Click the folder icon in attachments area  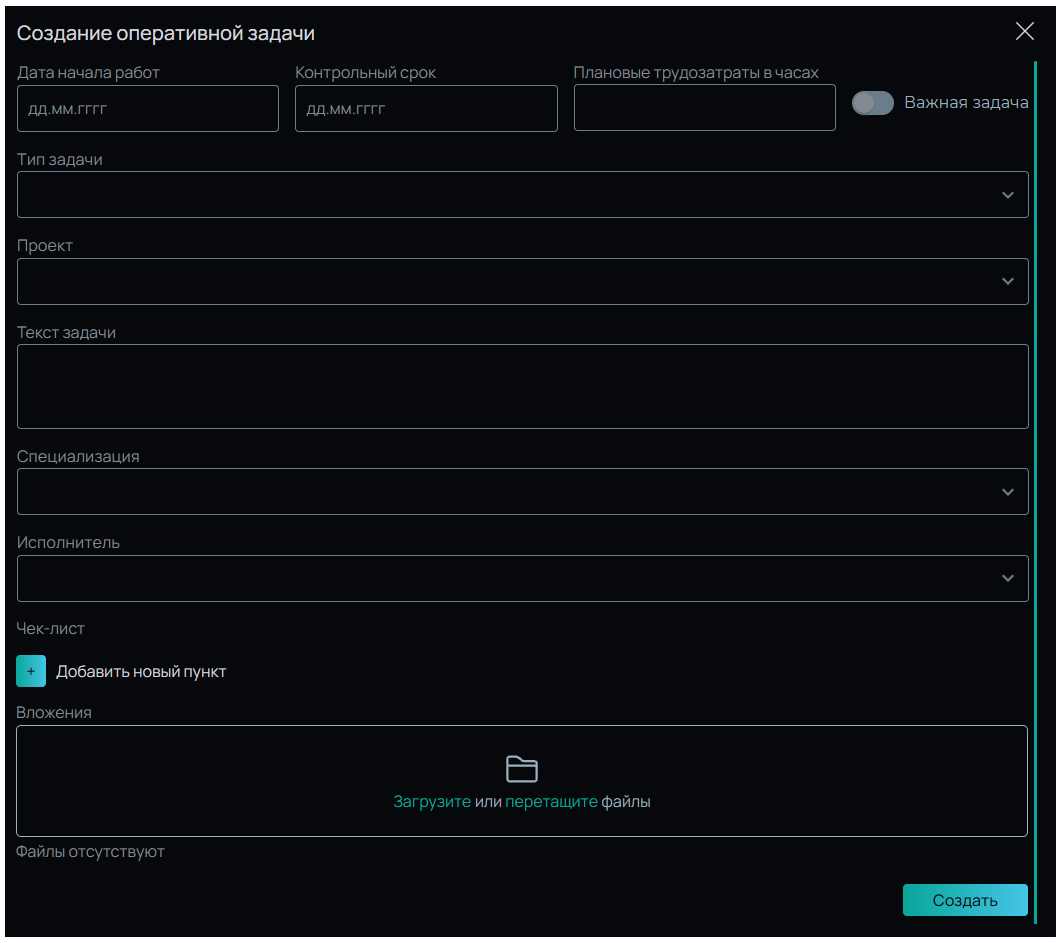tap(522, 769)
